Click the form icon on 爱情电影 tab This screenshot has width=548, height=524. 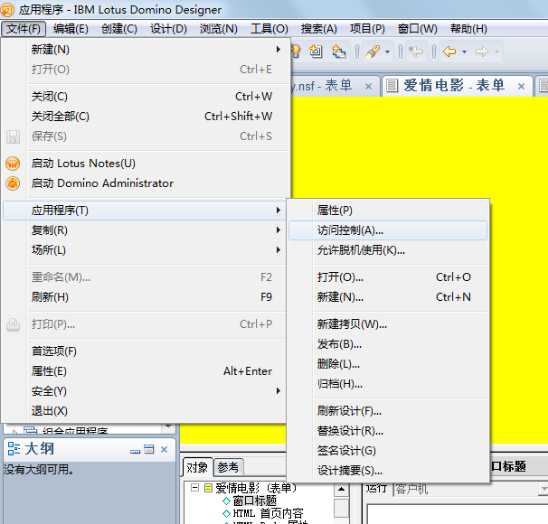(392, 85)
